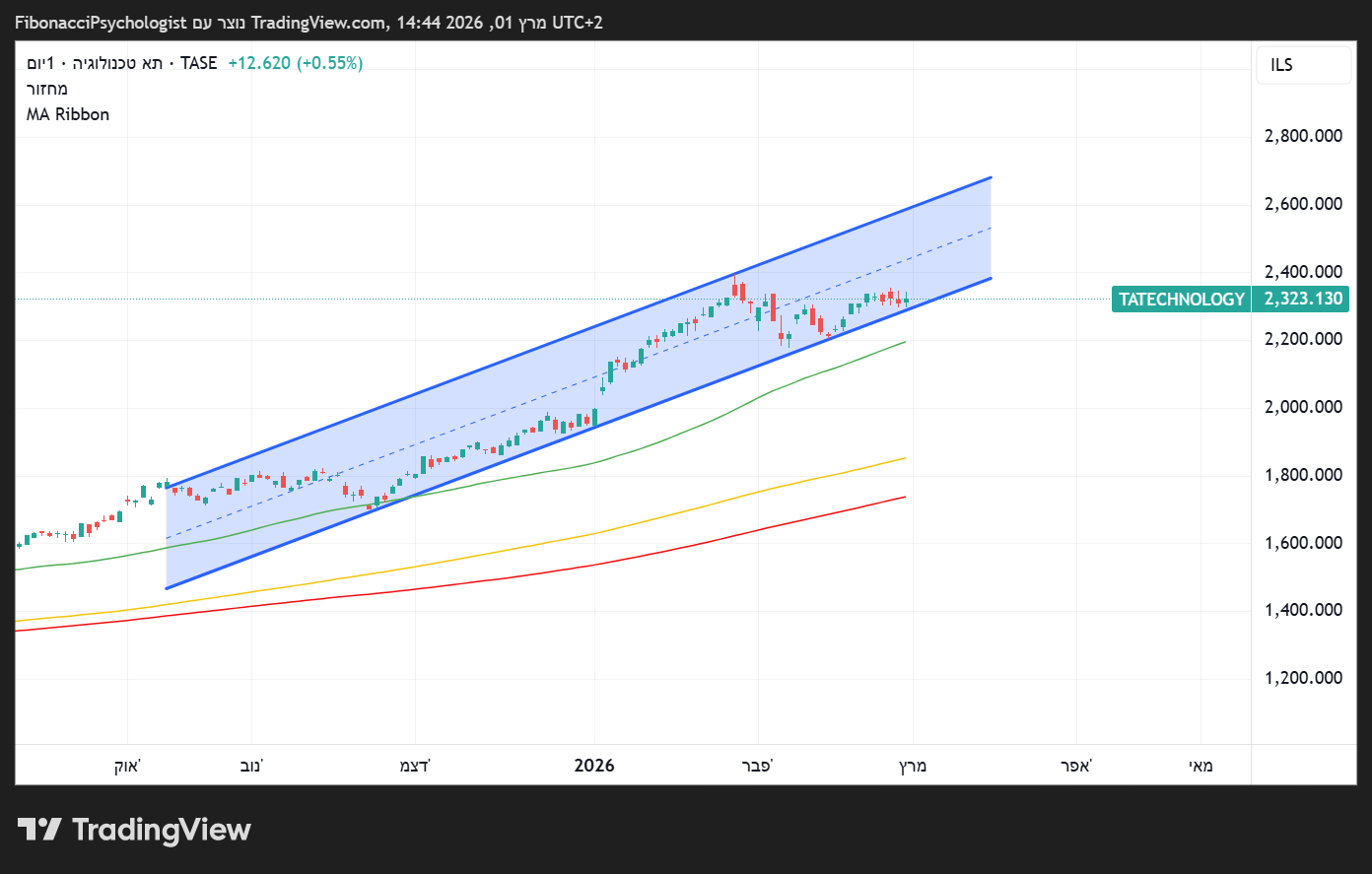This screenshot has height=874, width=1372.
Task: Select the dashed channel midline
Action: coord(579,383)
